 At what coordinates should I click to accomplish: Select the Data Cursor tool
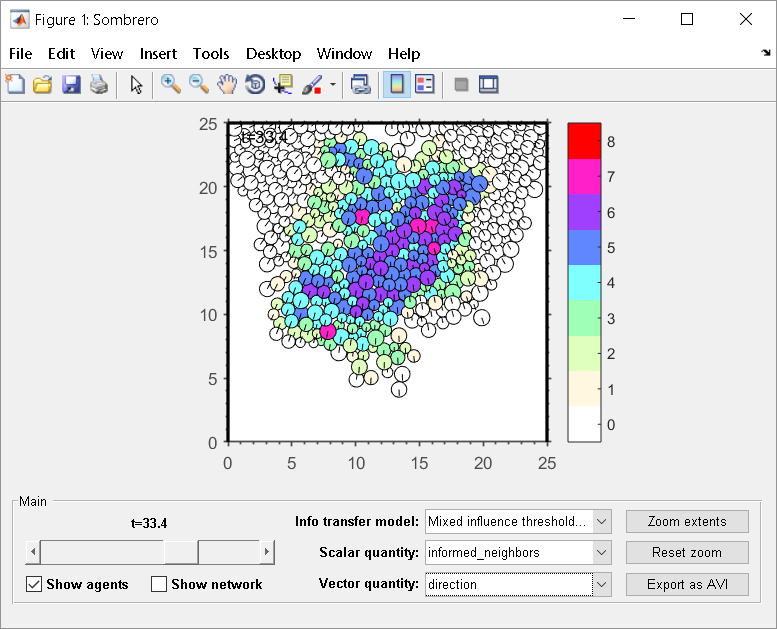pos(283,84)
